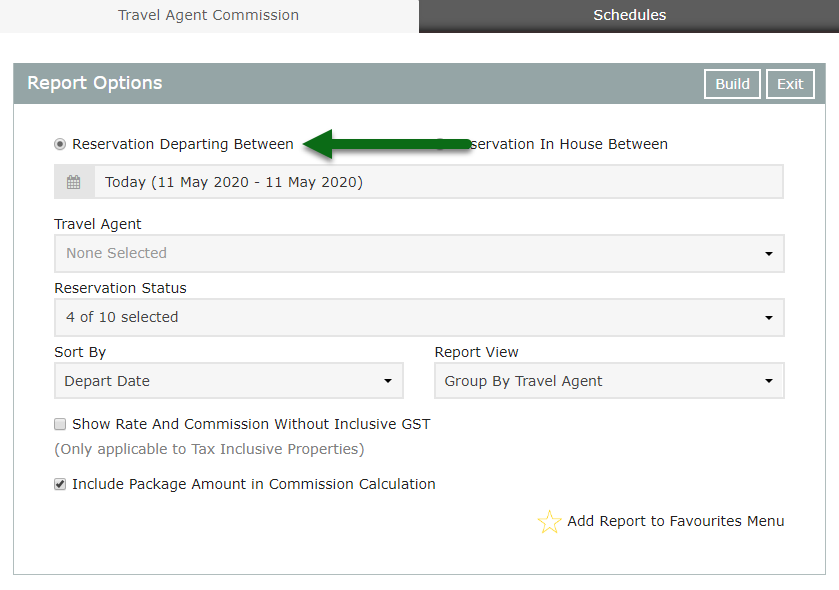Click the Exit button
Viewport: 839px width, 590px height.
[790, 84]
